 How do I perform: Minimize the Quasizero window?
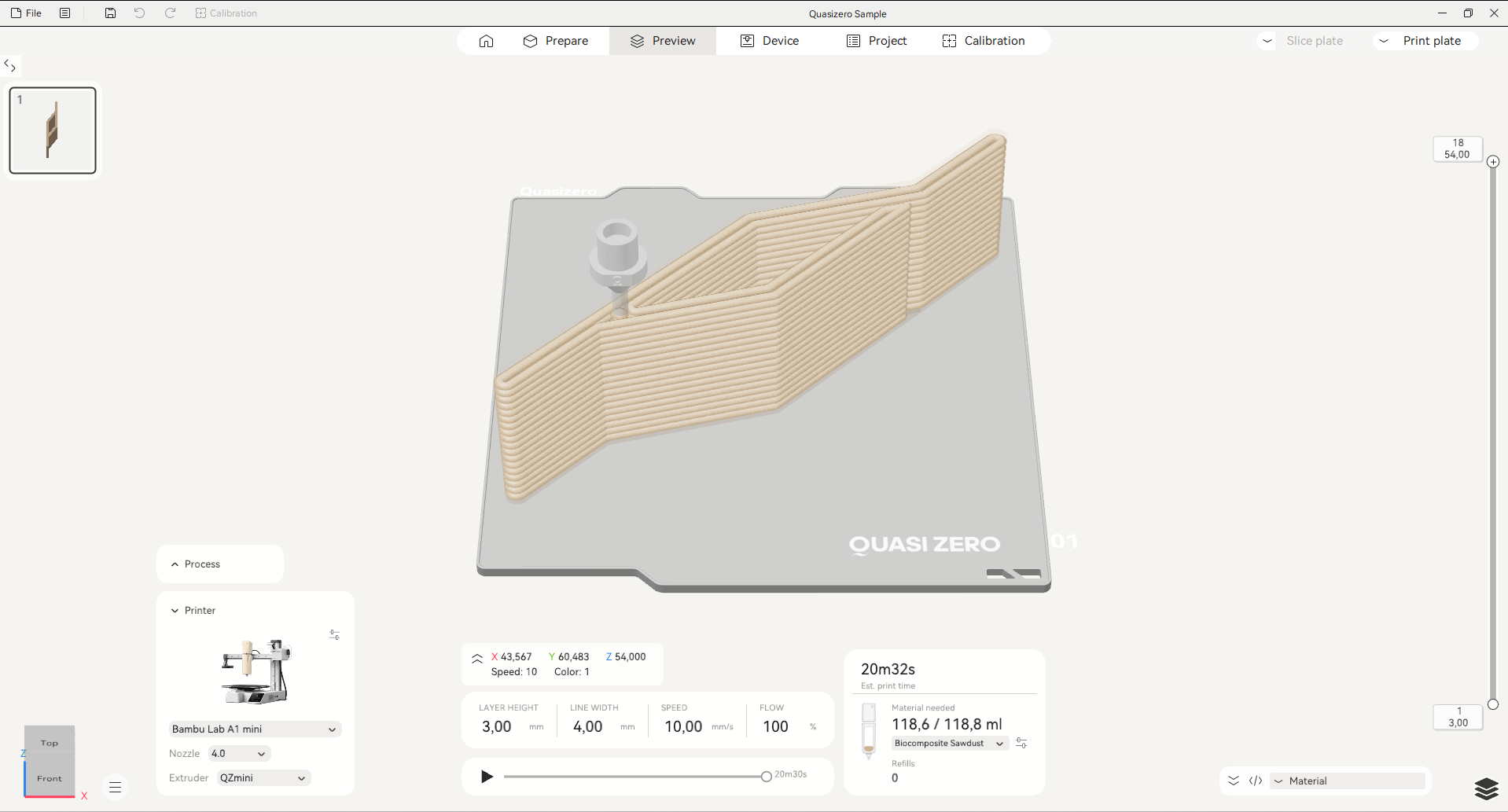tap(1442, 13)
